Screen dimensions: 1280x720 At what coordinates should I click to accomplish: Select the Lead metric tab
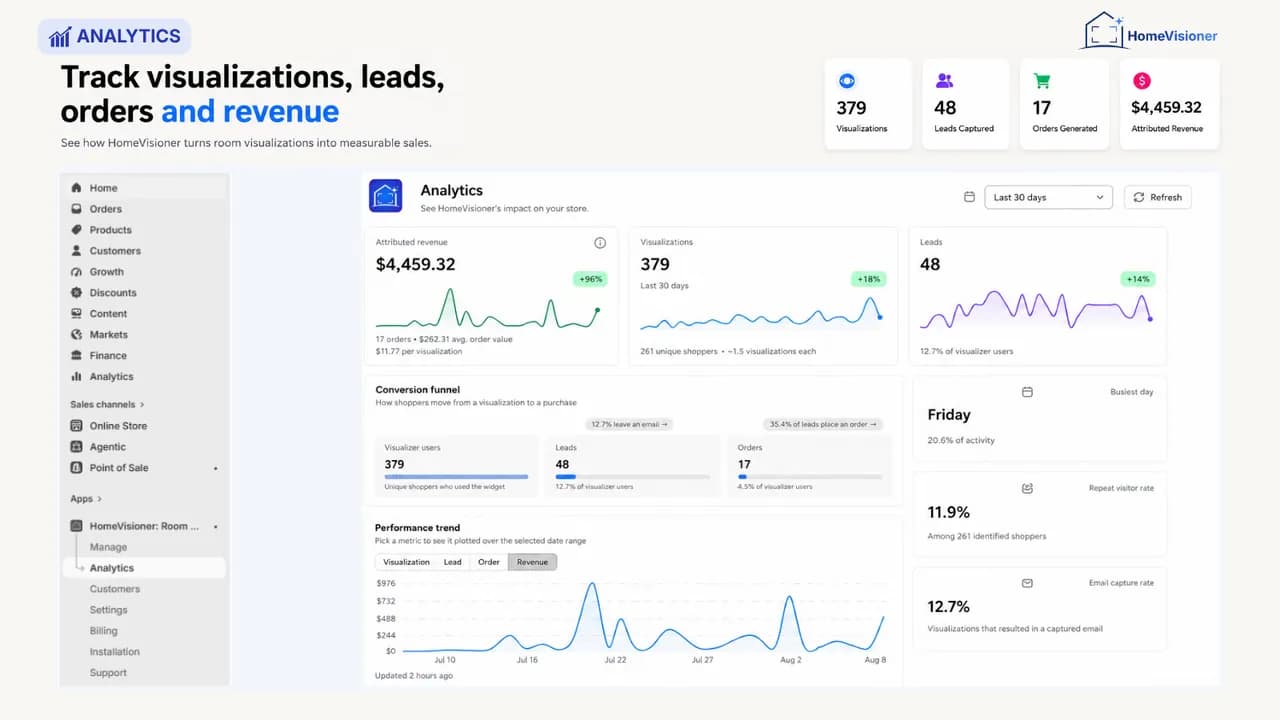453,562
